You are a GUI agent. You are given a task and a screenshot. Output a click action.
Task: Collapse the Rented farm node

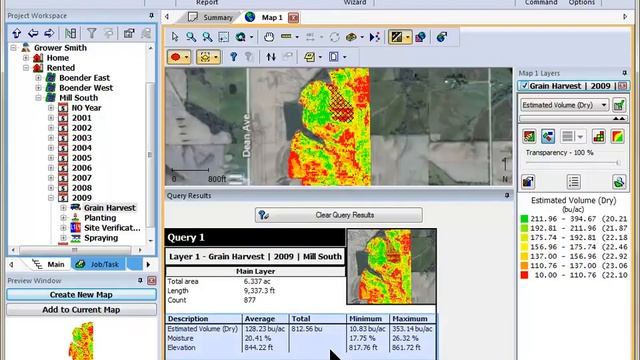[26, 68]
